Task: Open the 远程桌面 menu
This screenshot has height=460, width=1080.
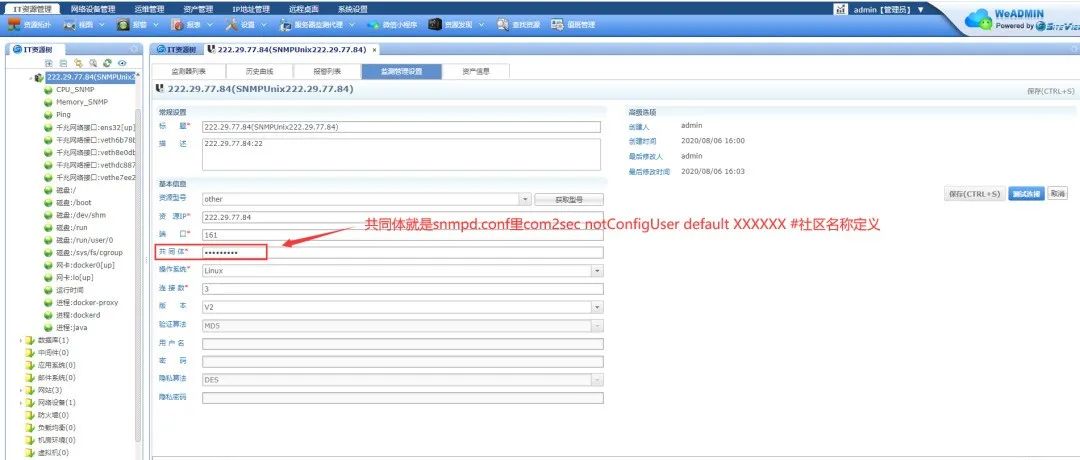Action: coord(304,10)
